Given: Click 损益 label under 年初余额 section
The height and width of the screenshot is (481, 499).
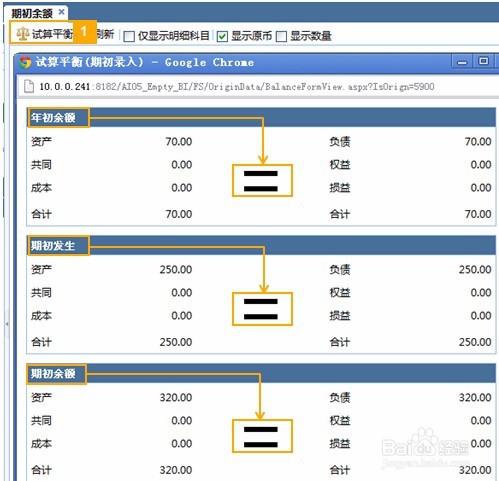Looking at the screenshot, I should point(340,188).
